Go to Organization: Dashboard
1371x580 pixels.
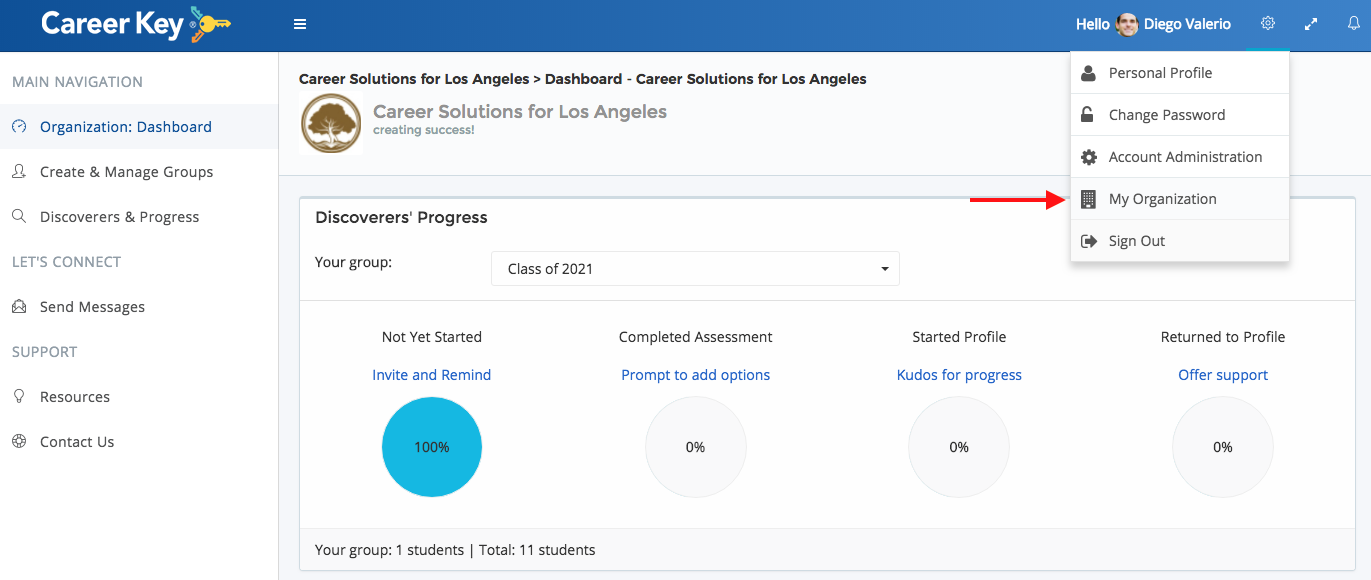pyautogui.click(x=139, y=127)
